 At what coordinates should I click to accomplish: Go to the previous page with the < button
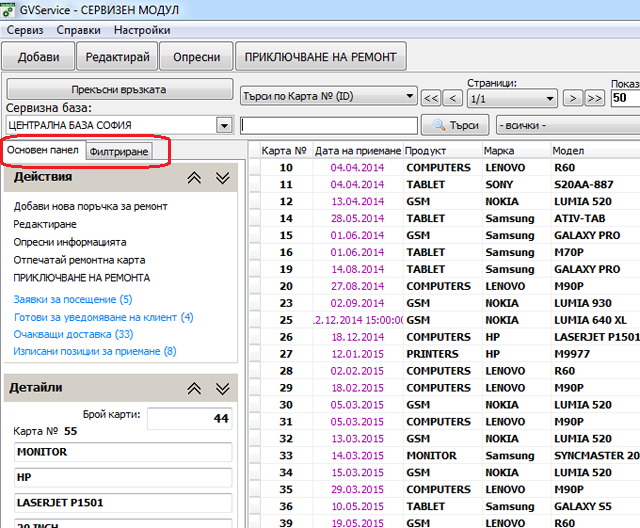click(453, 98)
